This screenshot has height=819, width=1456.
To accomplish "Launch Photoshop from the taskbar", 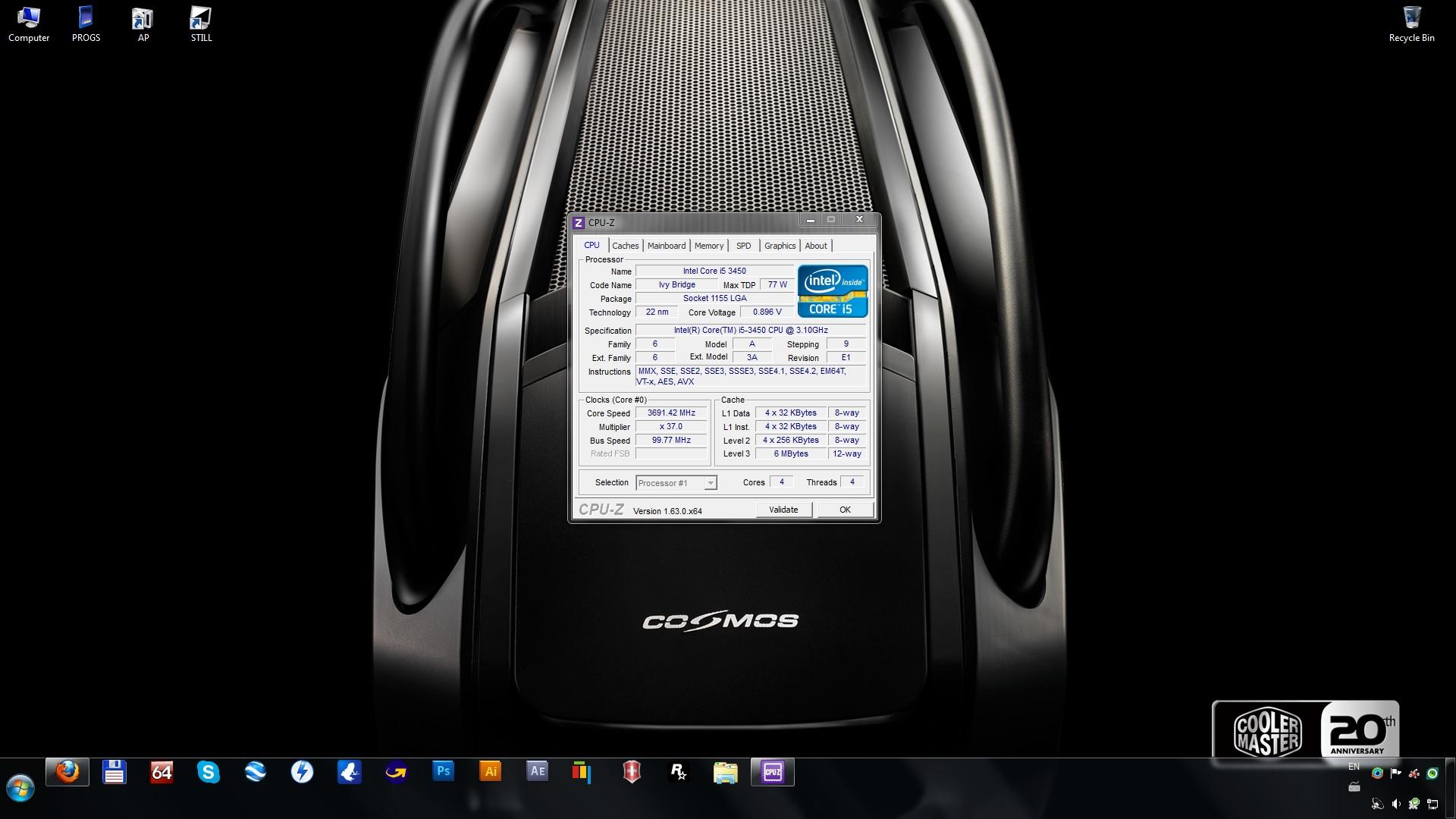I will (444, 772).
